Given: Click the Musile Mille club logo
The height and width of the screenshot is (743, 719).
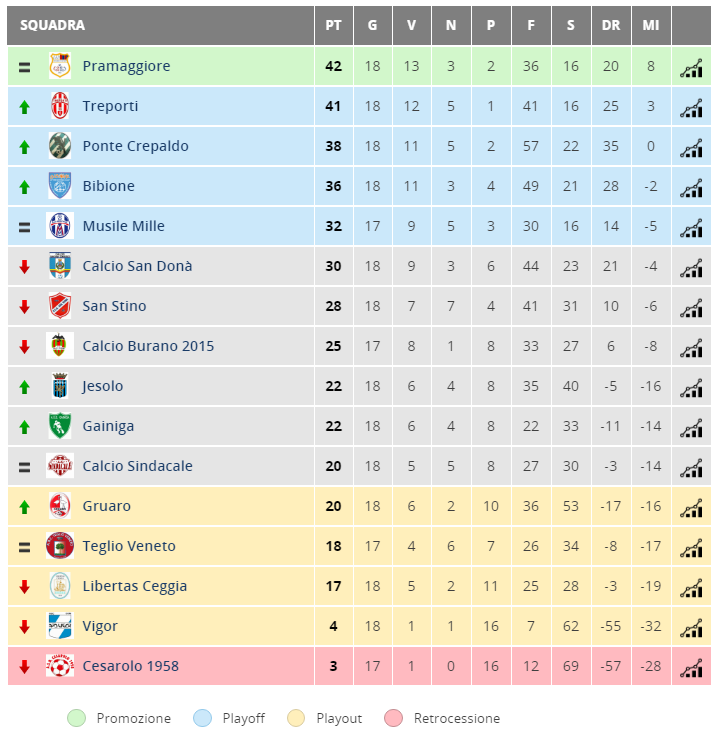Looking at the screenshot, I should 60,226.
